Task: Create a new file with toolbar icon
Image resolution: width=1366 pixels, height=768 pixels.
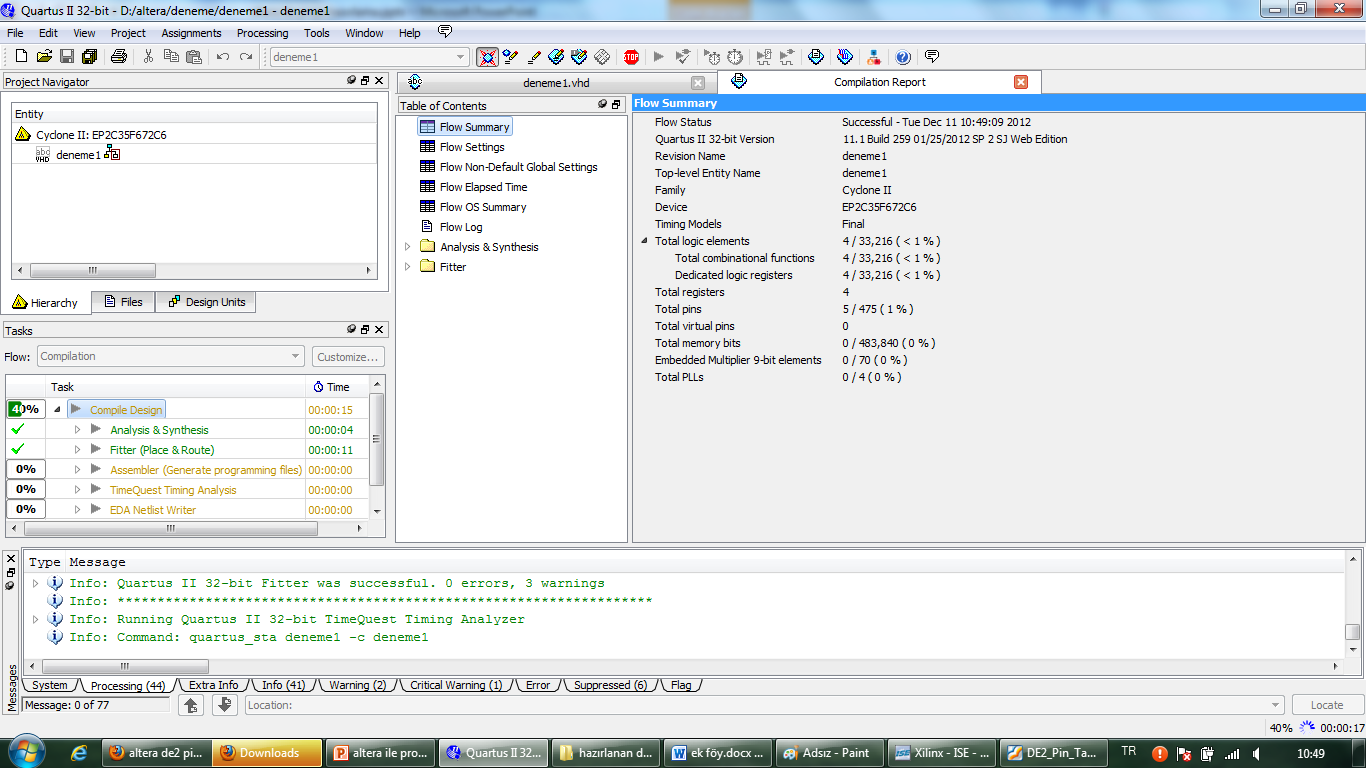Action: pyautogui.click(x=21, y=57)
